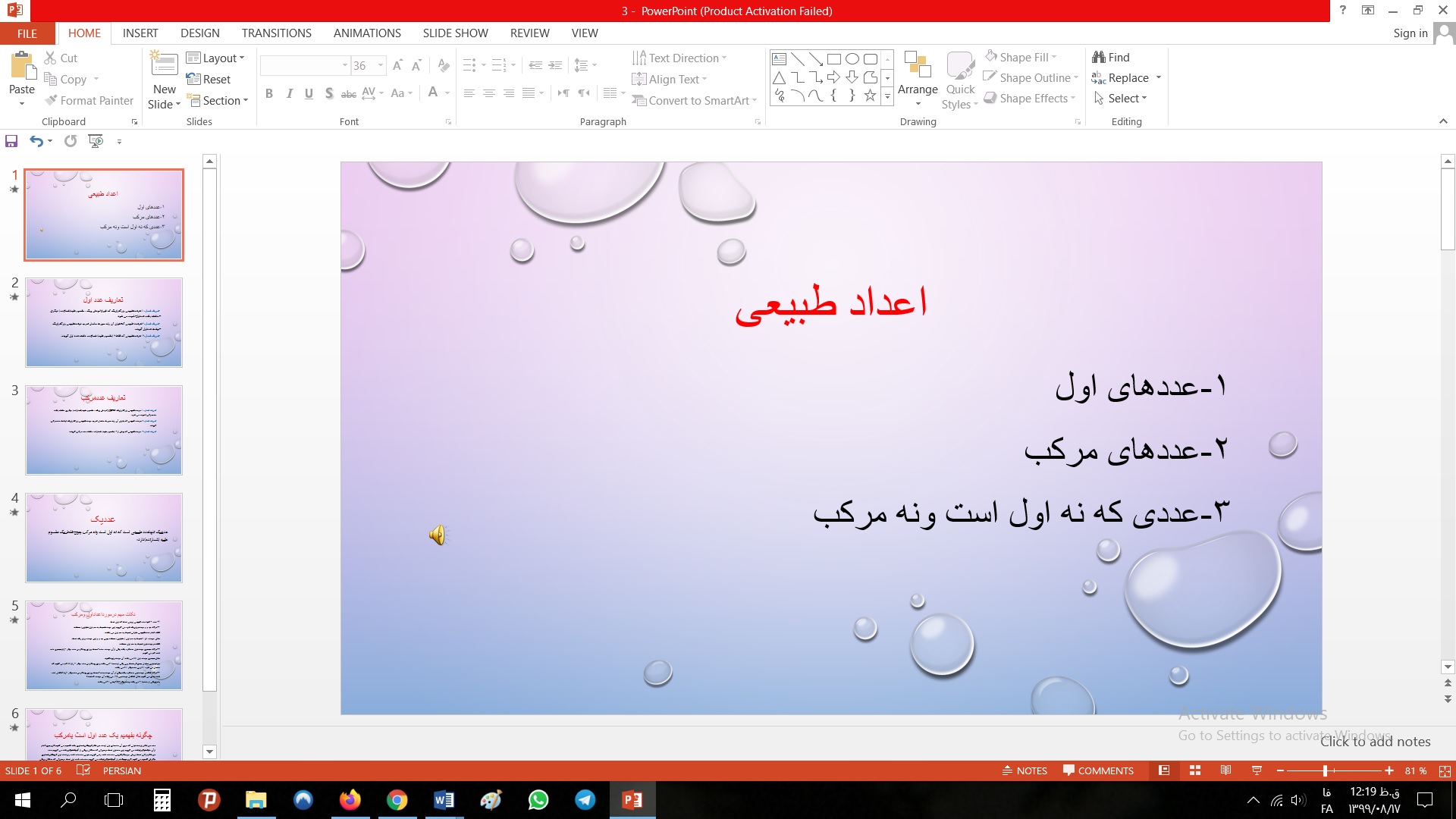1456x819 pixels.
Task: Start slideshow from status bar icon
Action: point(1257,770)
